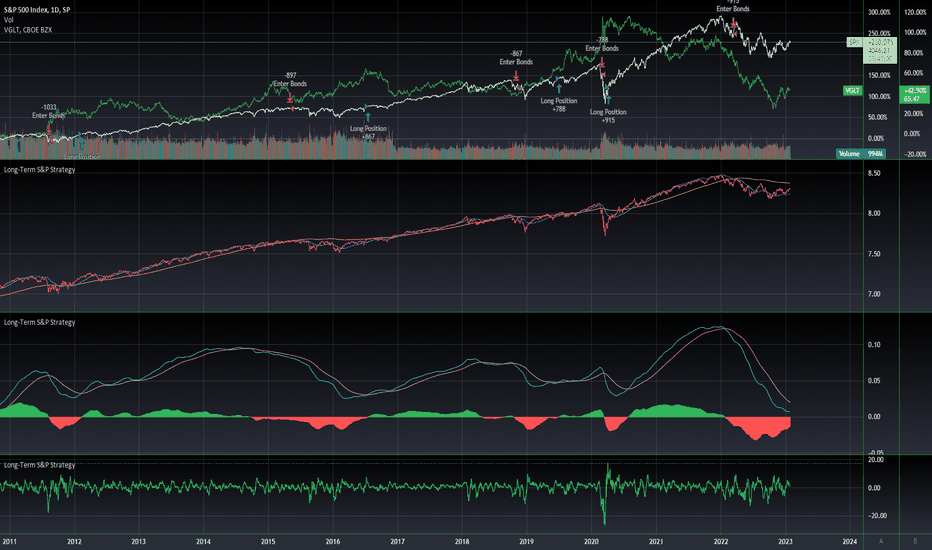Click the 994M volume value tag
The height and width of the screenshot is (550, 932).
874,153
